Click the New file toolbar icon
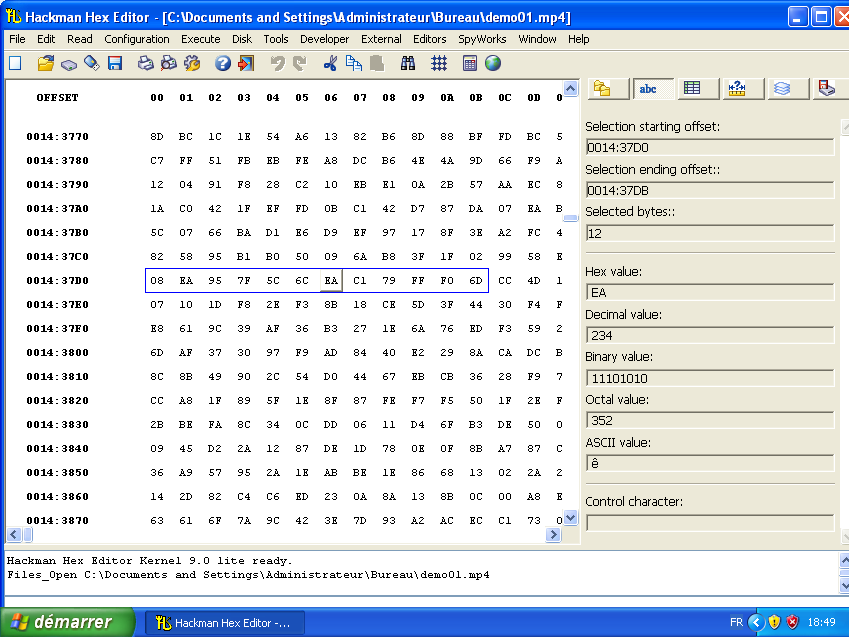Screen dimensions: 849x637 [15, 63]
